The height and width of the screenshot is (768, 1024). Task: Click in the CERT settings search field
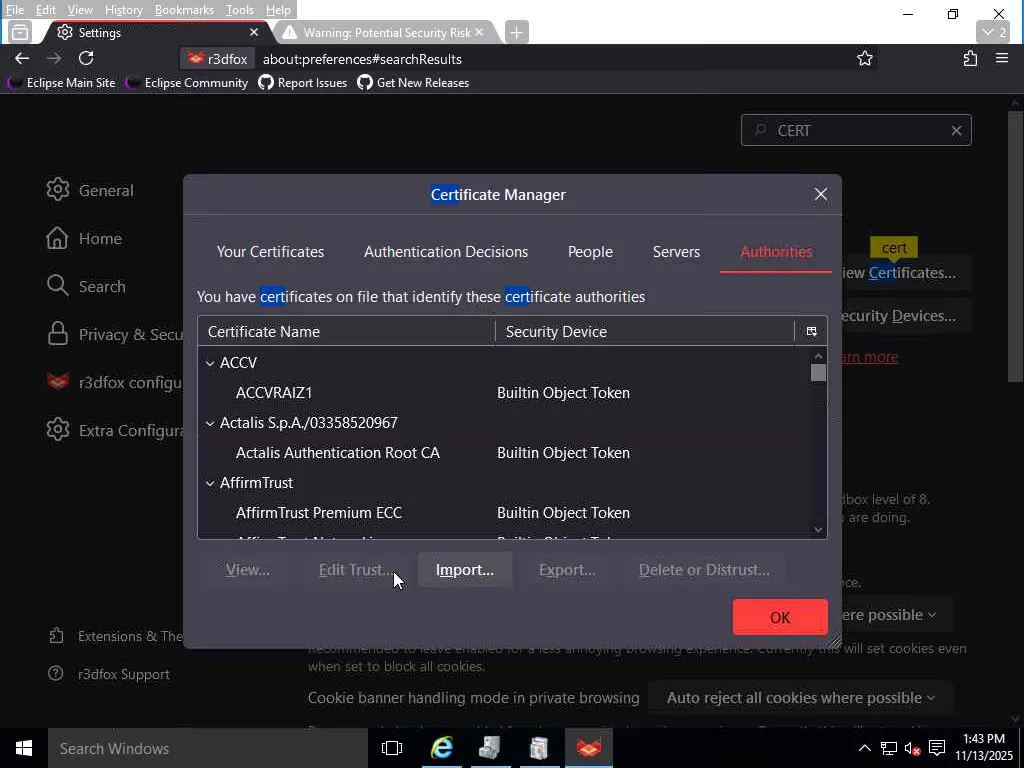pyautogui.click(x=856, y=131)
